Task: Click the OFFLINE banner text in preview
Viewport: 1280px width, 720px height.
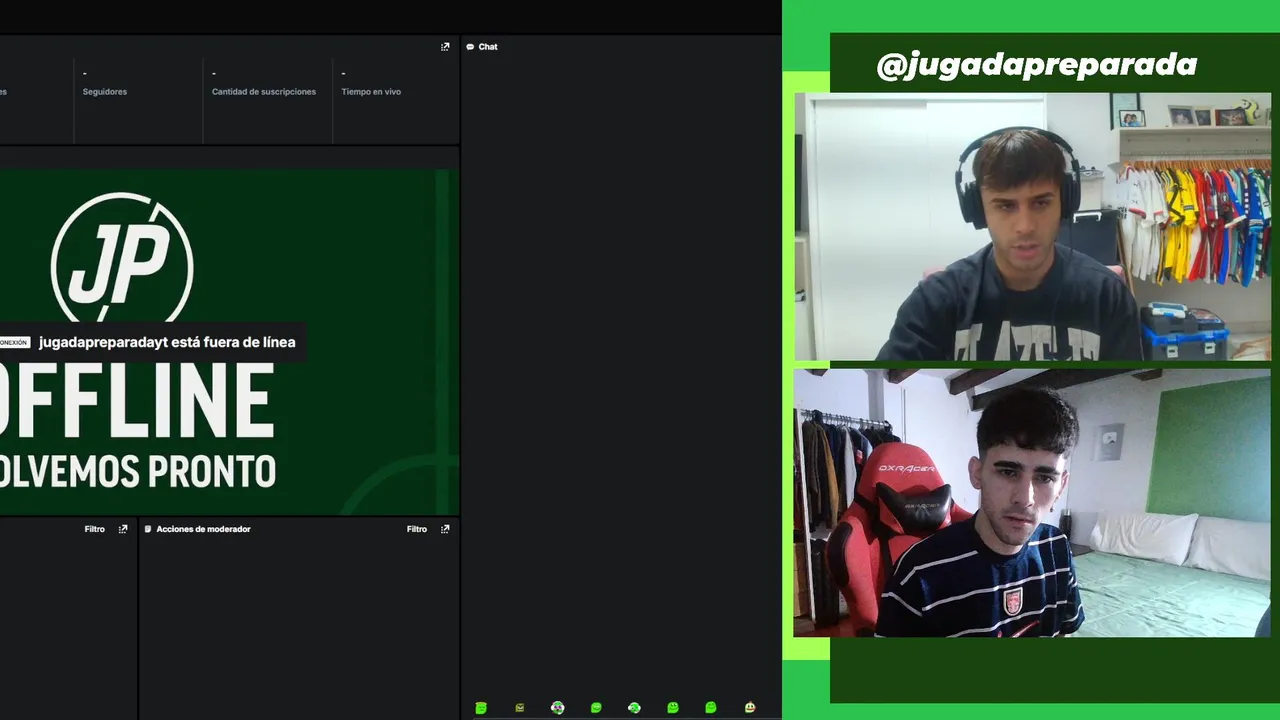Action: click(x=137, y=401)
